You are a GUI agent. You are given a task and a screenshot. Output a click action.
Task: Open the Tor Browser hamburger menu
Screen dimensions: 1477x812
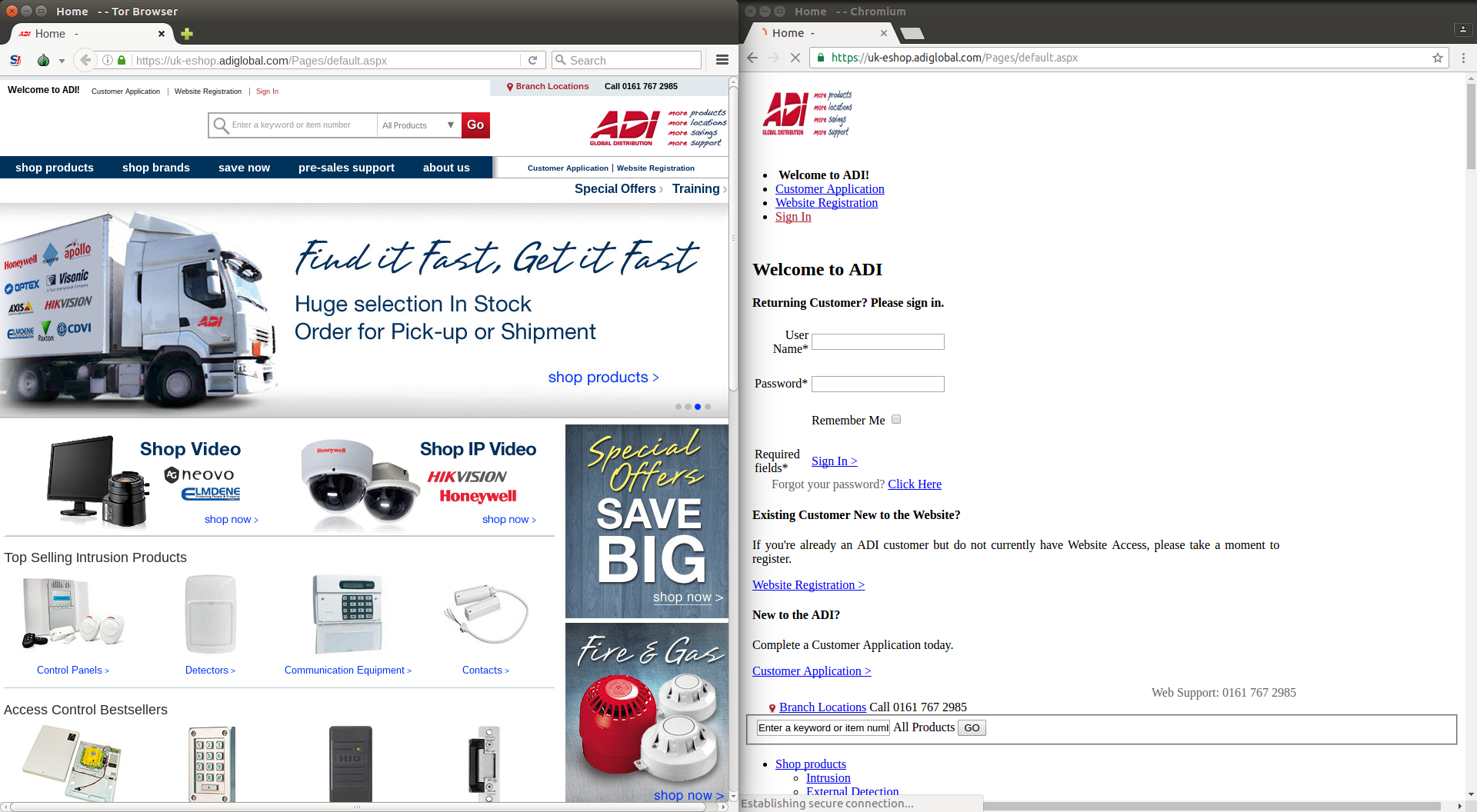tap(722, 60)
